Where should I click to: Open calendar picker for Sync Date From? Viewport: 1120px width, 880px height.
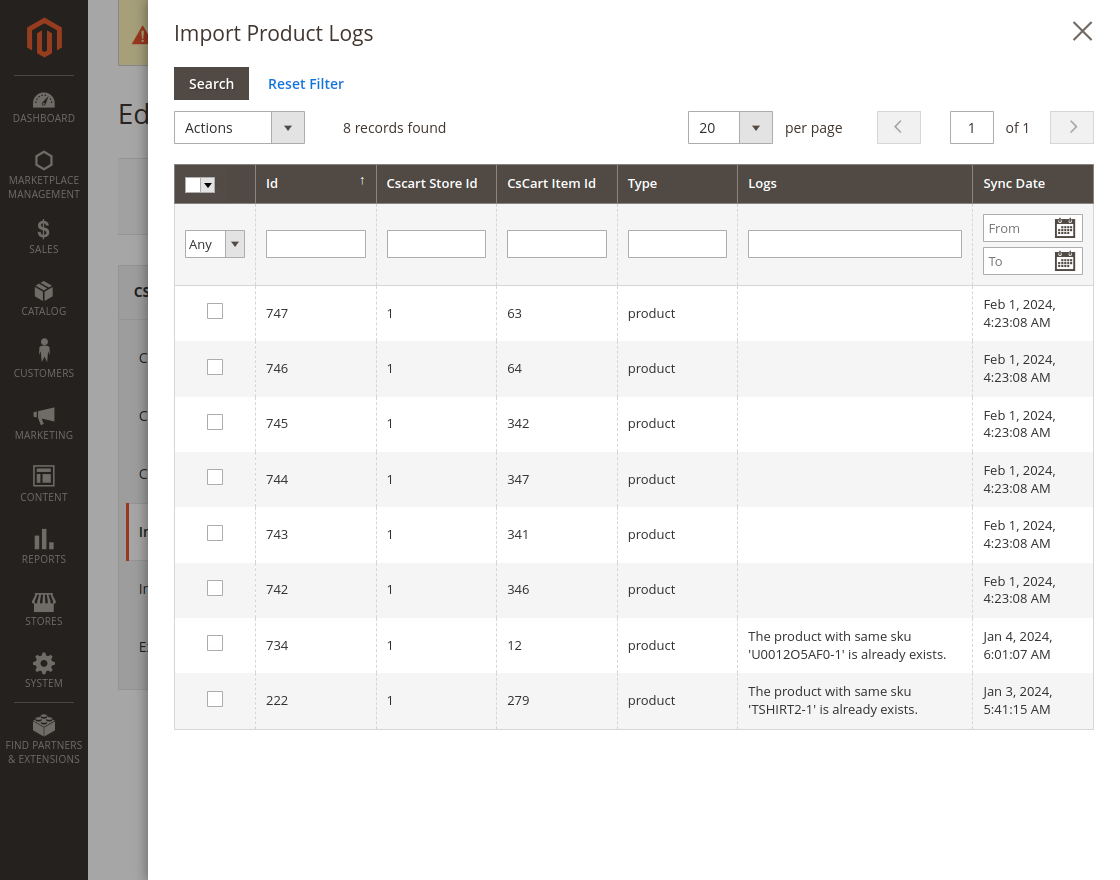1064,228
